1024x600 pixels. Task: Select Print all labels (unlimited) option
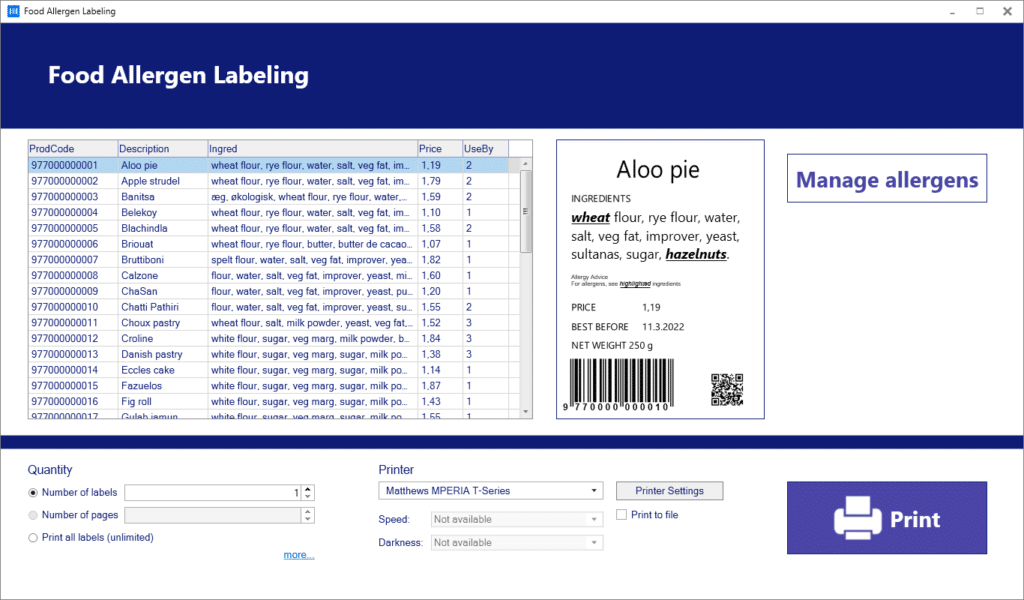point(33,538)
